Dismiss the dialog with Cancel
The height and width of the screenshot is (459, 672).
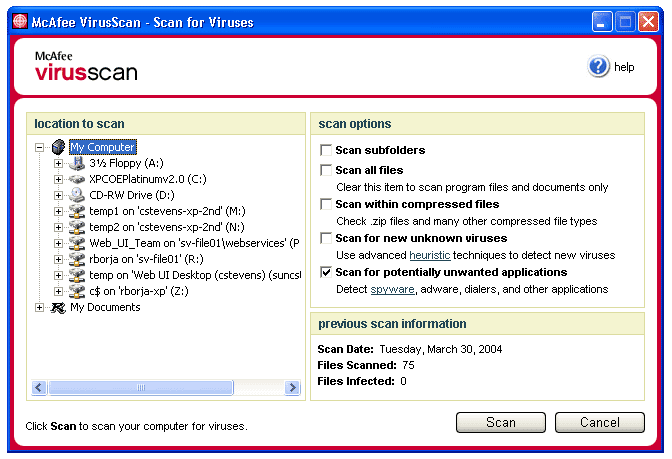pyautogui.click(x=600, y=423)
